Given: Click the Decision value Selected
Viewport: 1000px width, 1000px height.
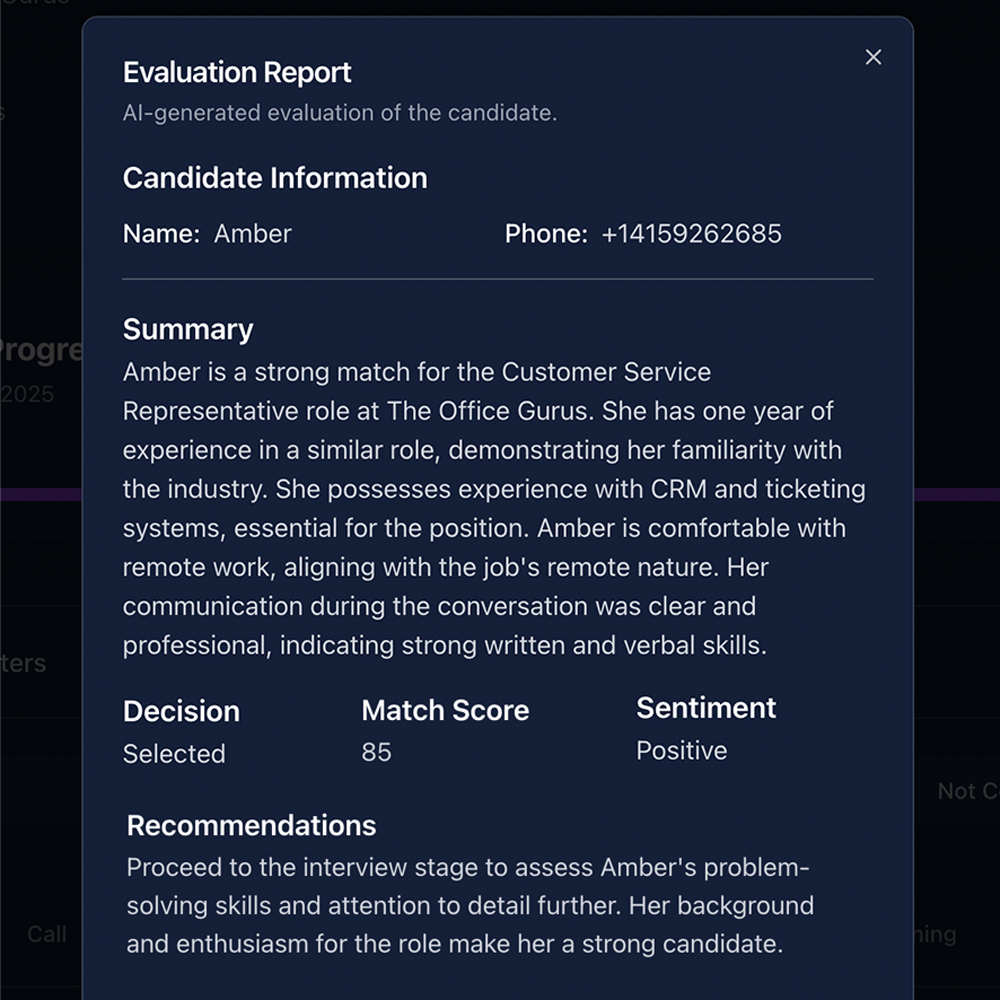Looking at the screenshot, I should 174,754.
